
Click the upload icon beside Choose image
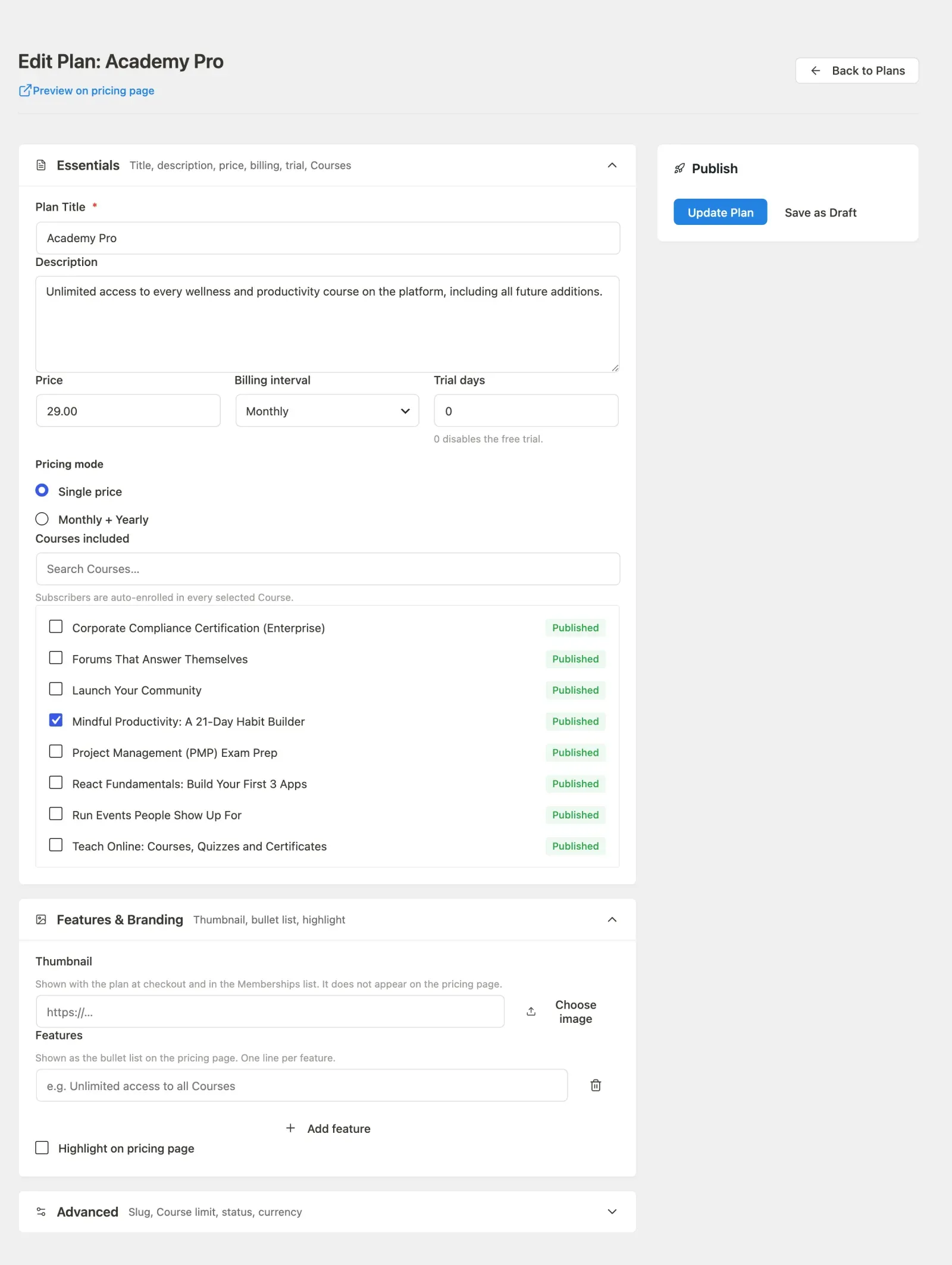531,1012
